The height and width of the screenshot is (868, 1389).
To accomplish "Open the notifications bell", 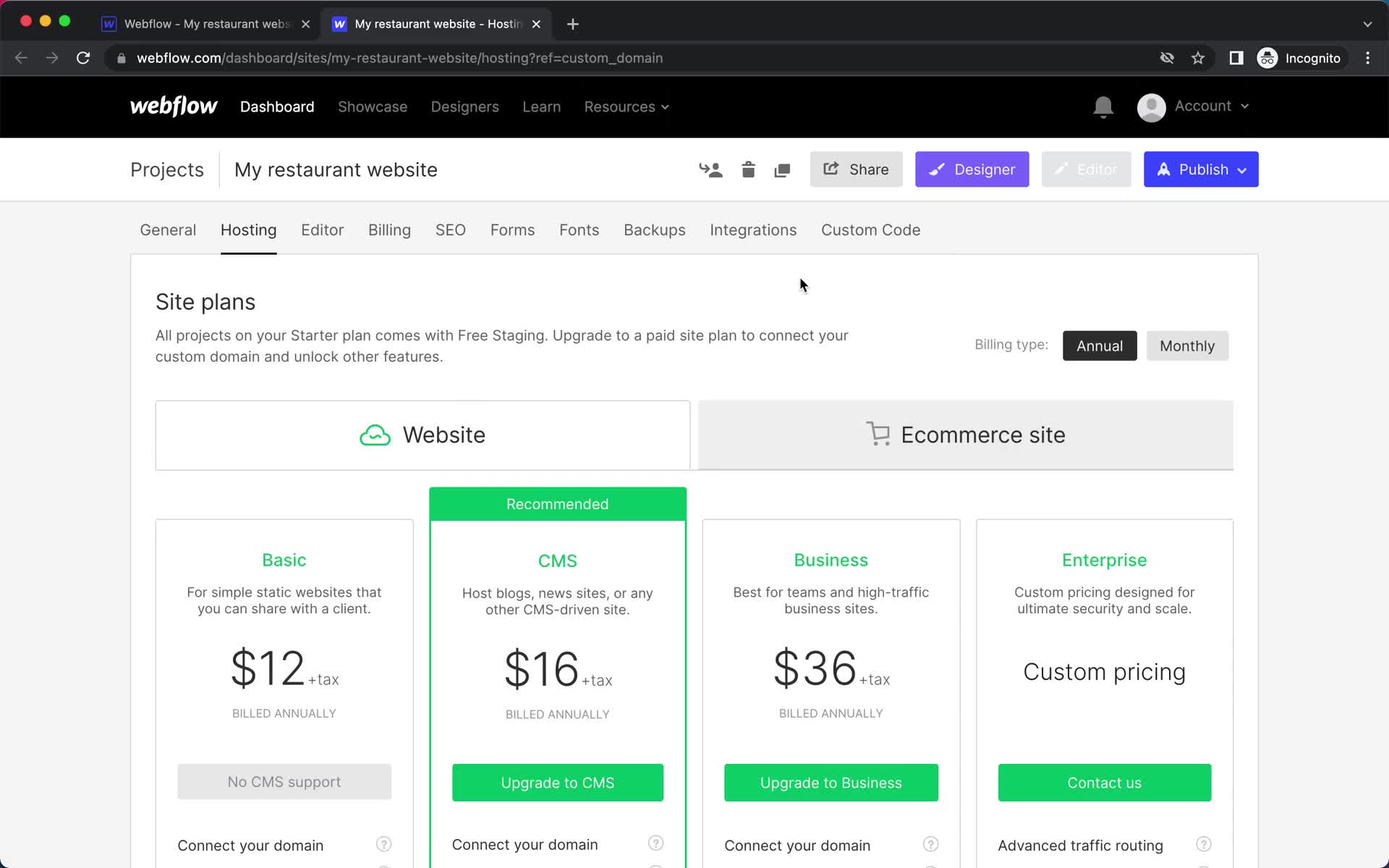I will pyautogui.click(x=1103, y=107).
